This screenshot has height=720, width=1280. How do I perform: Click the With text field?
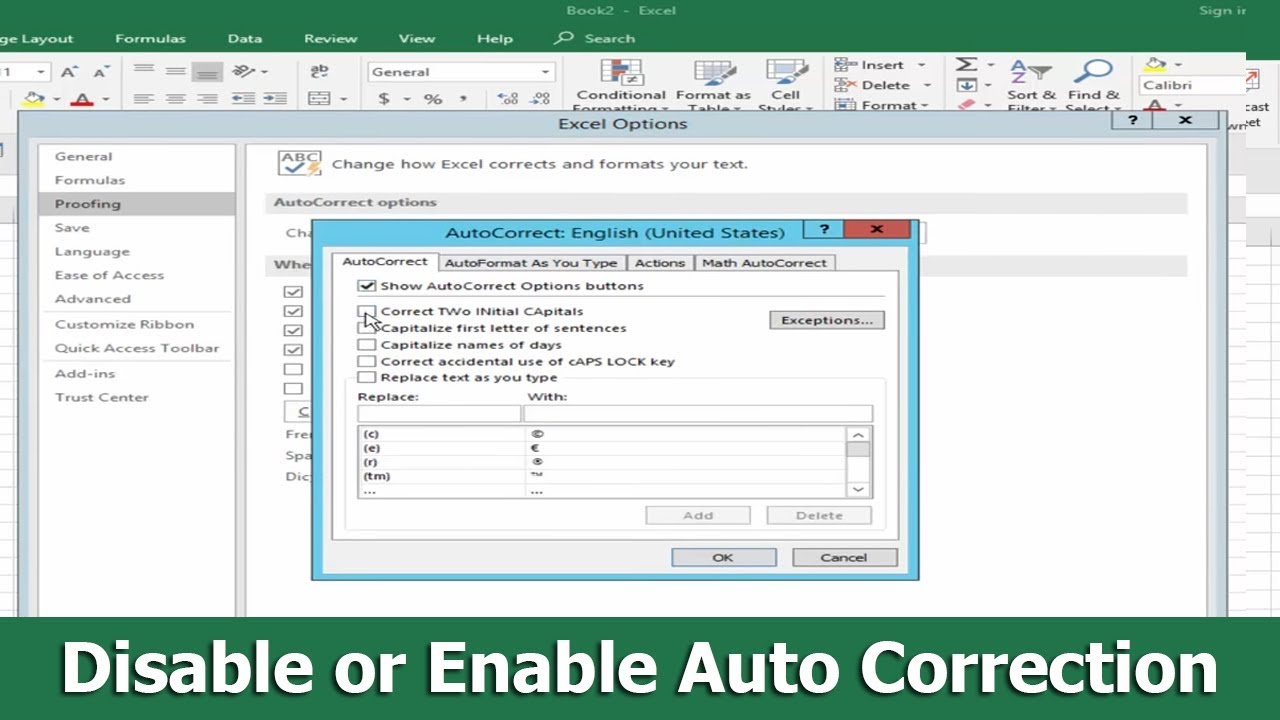[x=698, y=414]
